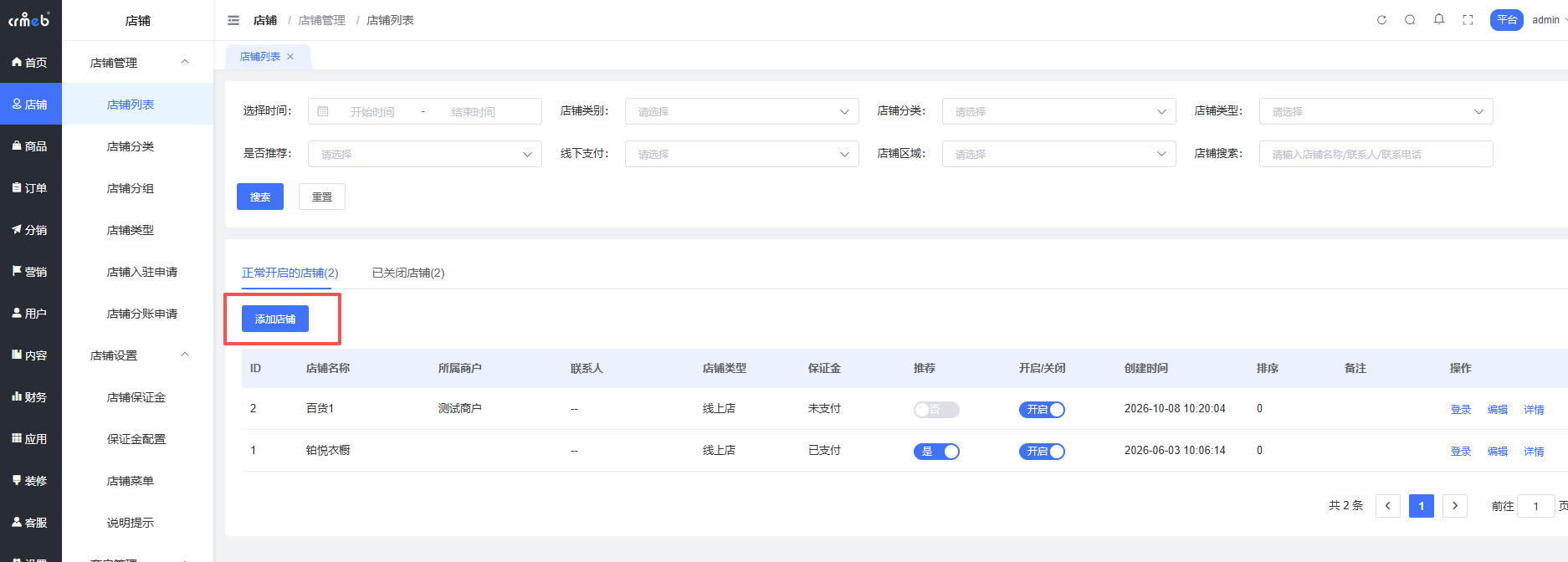Open the 店铺分类 dropdown

pos(1059,111)
